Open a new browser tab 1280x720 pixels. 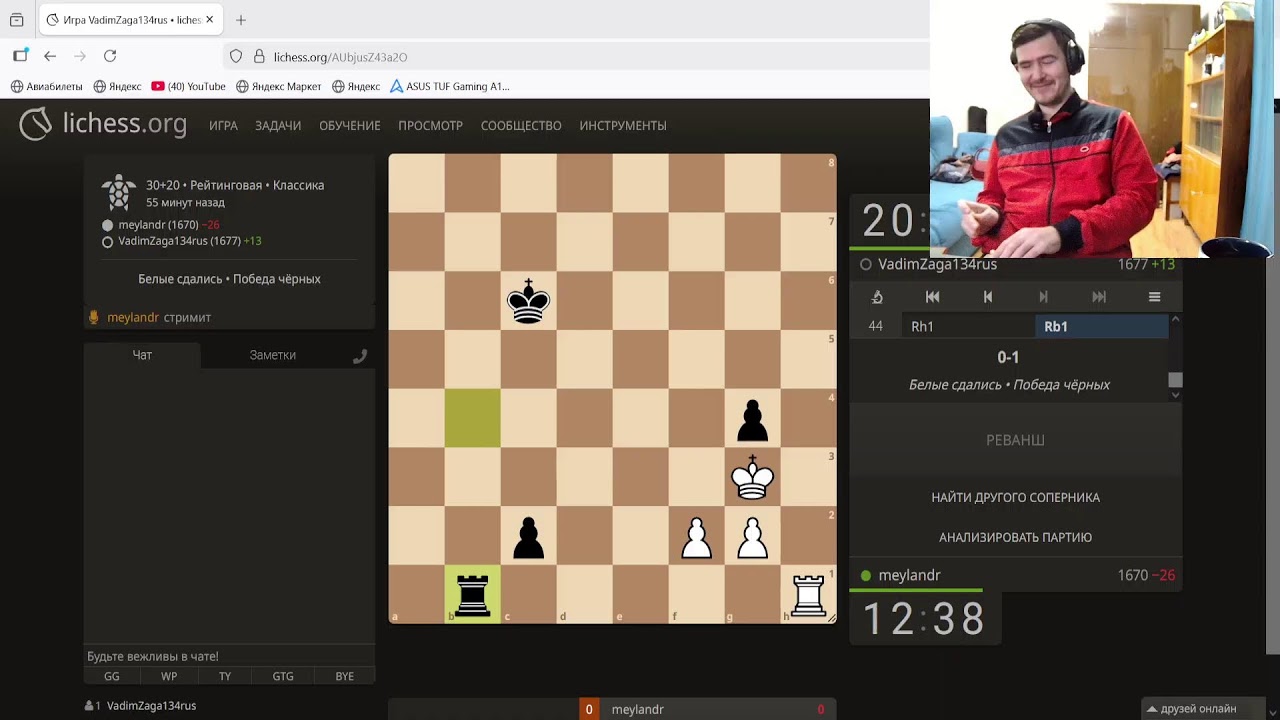[241, 20]
